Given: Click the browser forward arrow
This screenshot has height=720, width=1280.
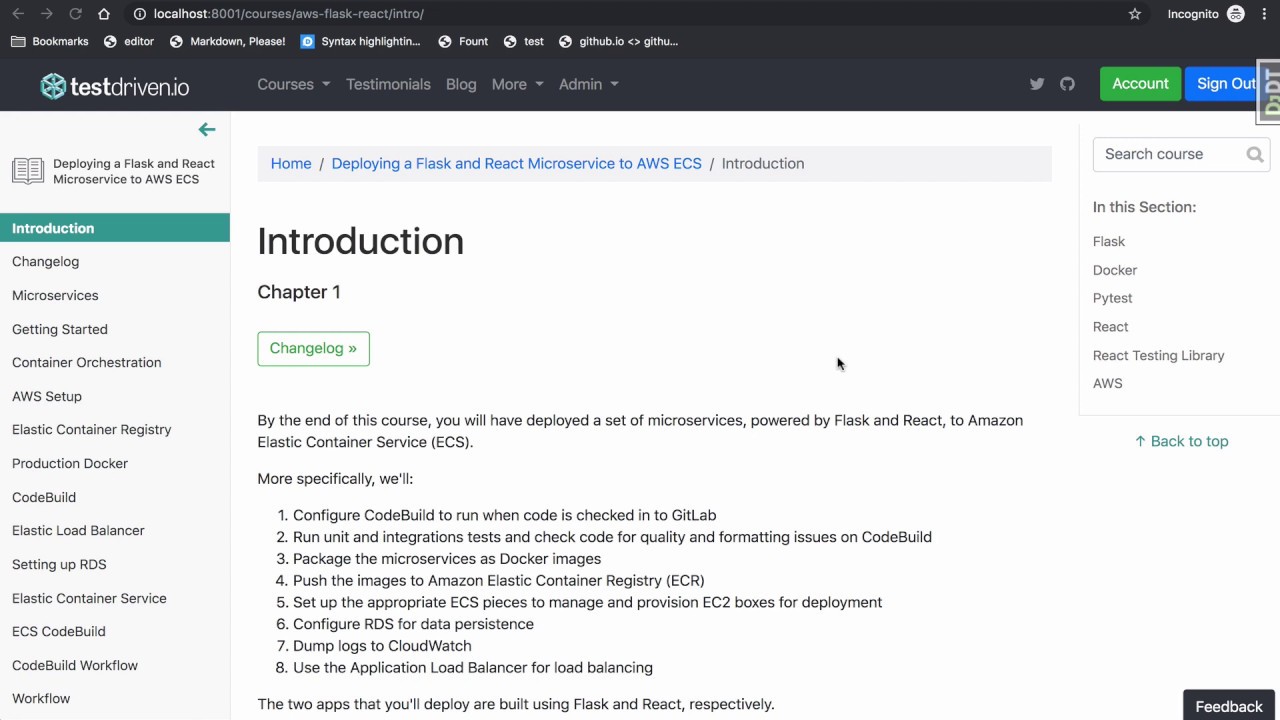Looking at the screenshot, I should (46, 14).
